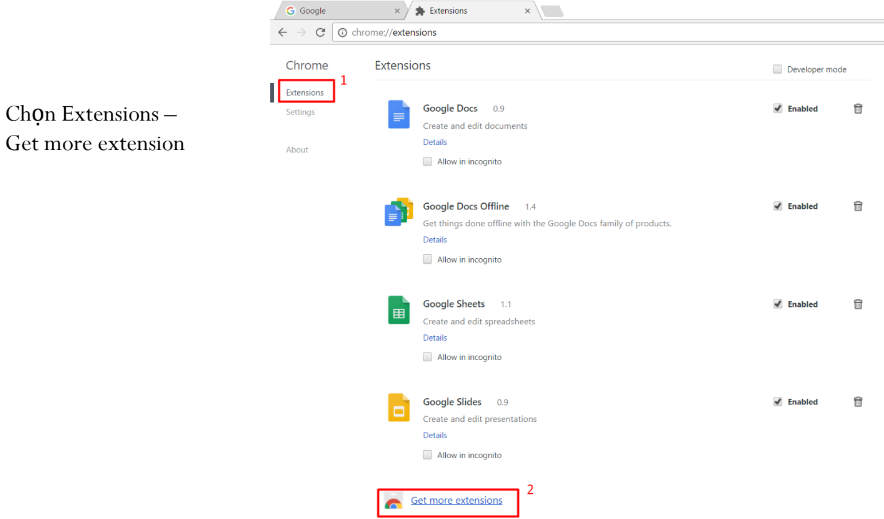The height and width of the screenshot is (519, 884).
Task: Click the Google Sheets green icon
Action: 399,310
